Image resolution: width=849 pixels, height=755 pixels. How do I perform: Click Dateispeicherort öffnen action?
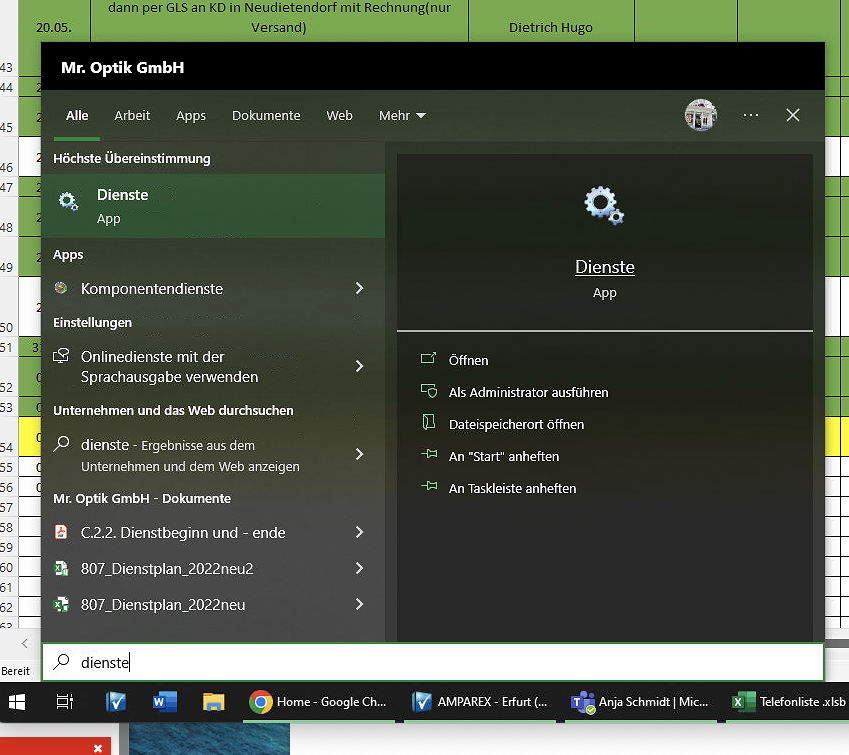click(x=516, y=424)
